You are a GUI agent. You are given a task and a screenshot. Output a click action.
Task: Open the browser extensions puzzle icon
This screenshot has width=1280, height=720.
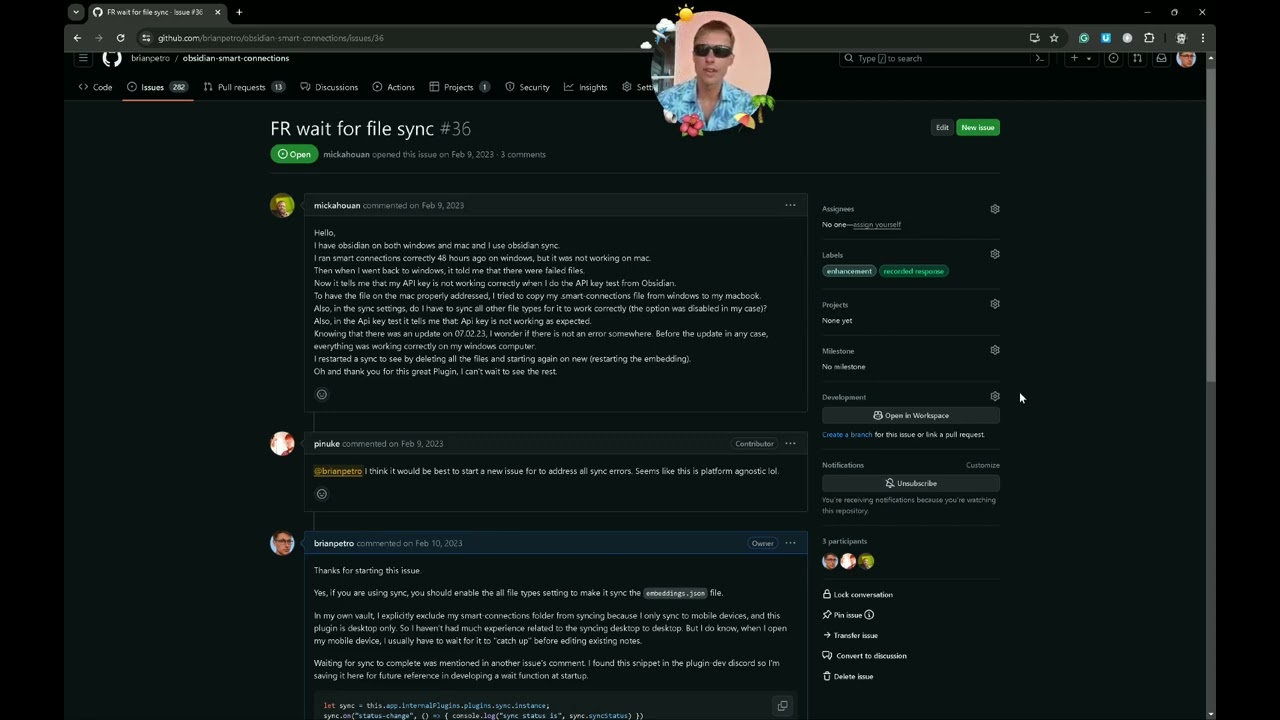1149,38
